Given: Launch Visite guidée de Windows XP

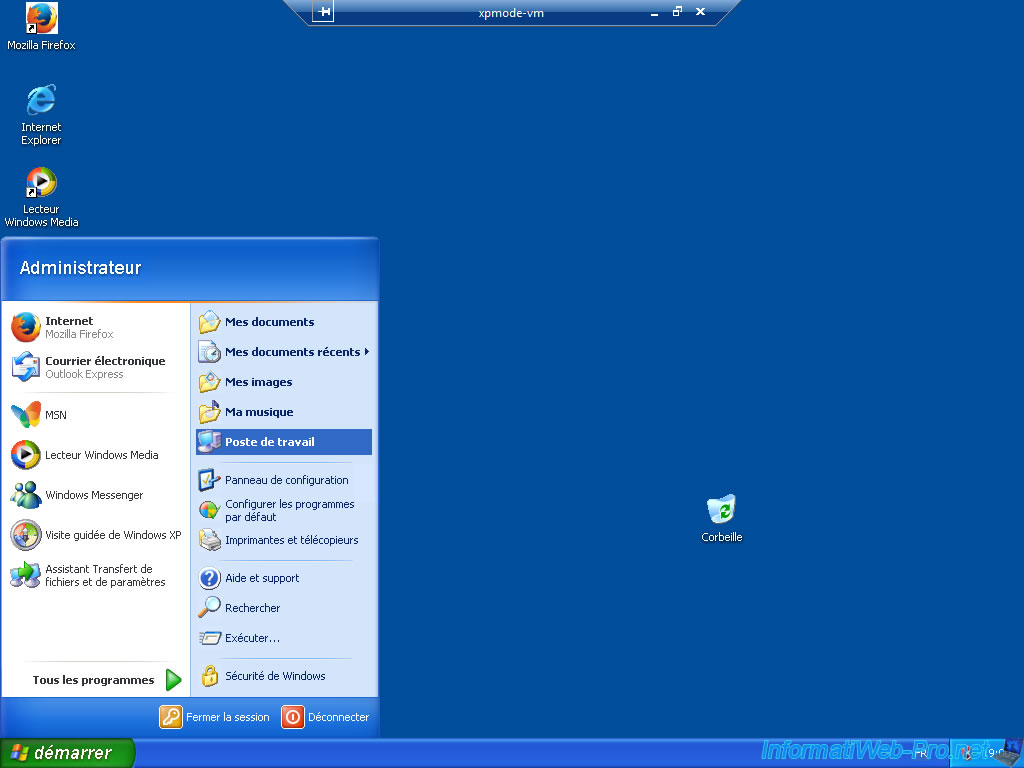Looking at the screenshot, I should coord(95,535).
